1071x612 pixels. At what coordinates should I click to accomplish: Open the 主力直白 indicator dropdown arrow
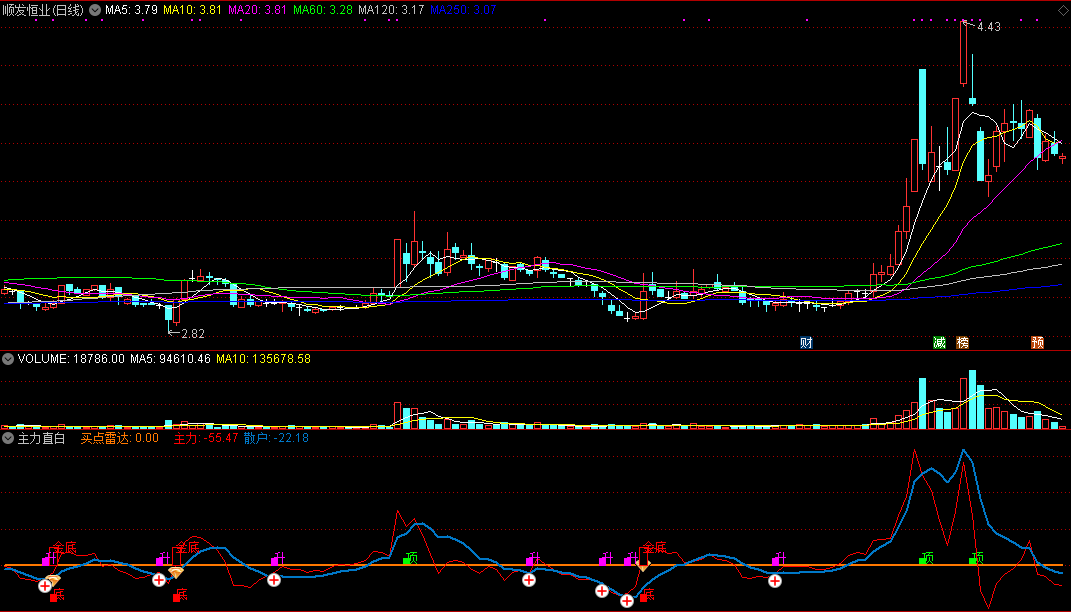8,438
